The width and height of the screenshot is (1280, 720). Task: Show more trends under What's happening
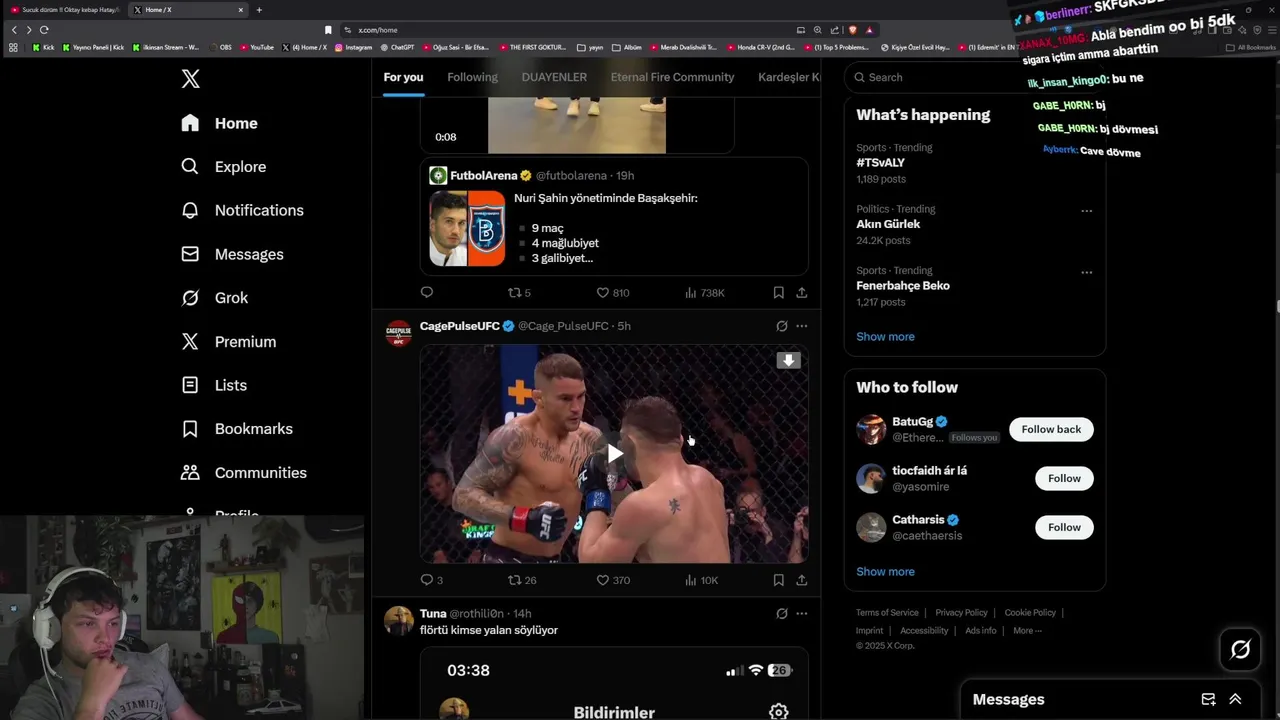885,337
